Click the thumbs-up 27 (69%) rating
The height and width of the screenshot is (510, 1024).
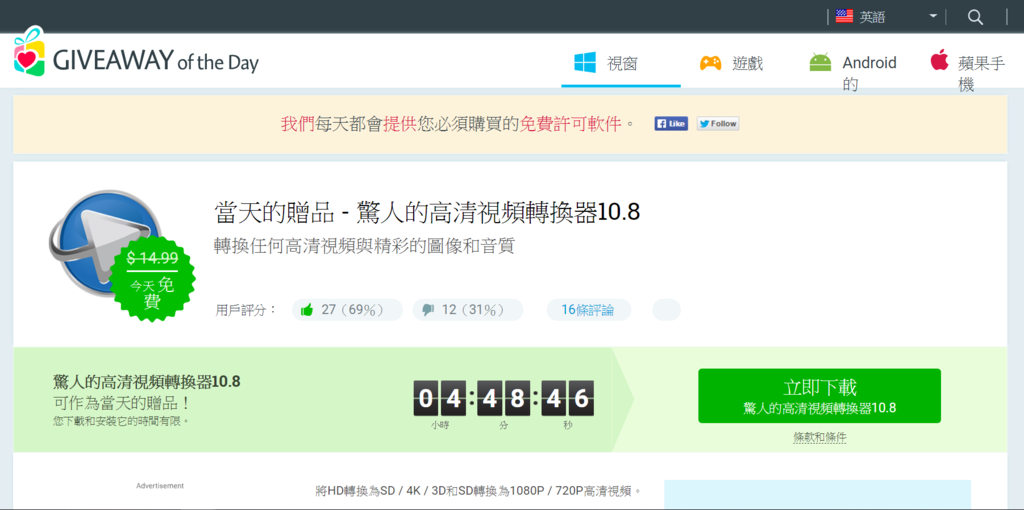click(347, 310)
